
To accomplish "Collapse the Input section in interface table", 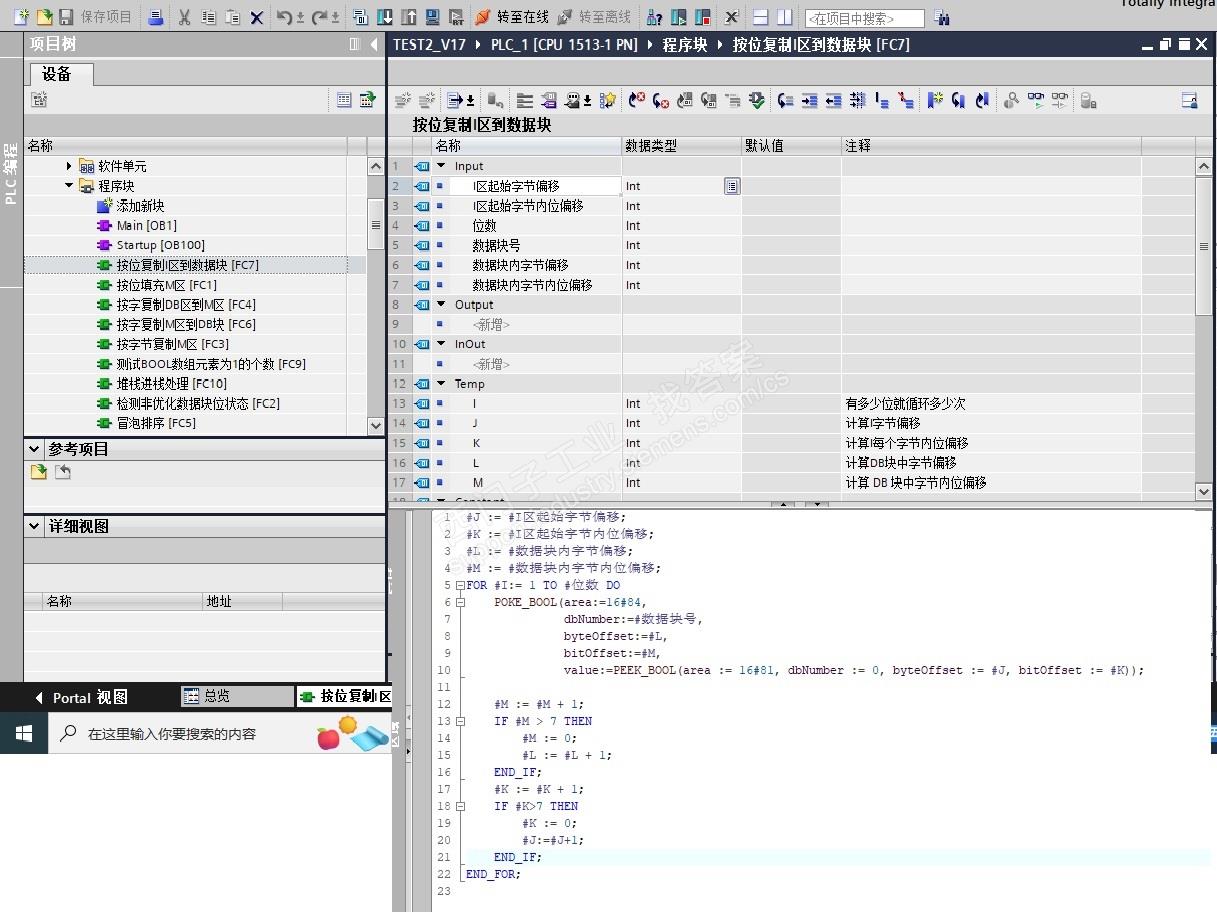I will [x=441, y=166].
